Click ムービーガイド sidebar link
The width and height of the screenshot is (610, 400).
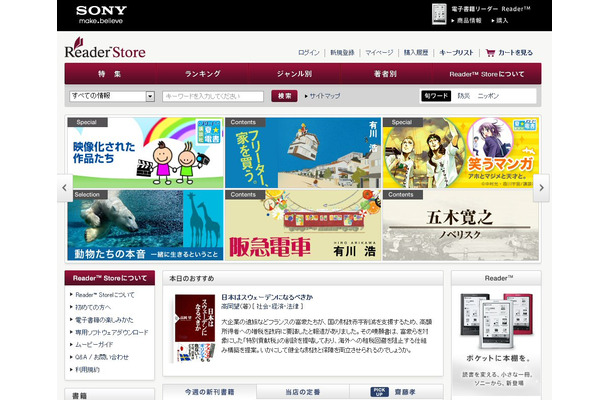click(94, 345)
